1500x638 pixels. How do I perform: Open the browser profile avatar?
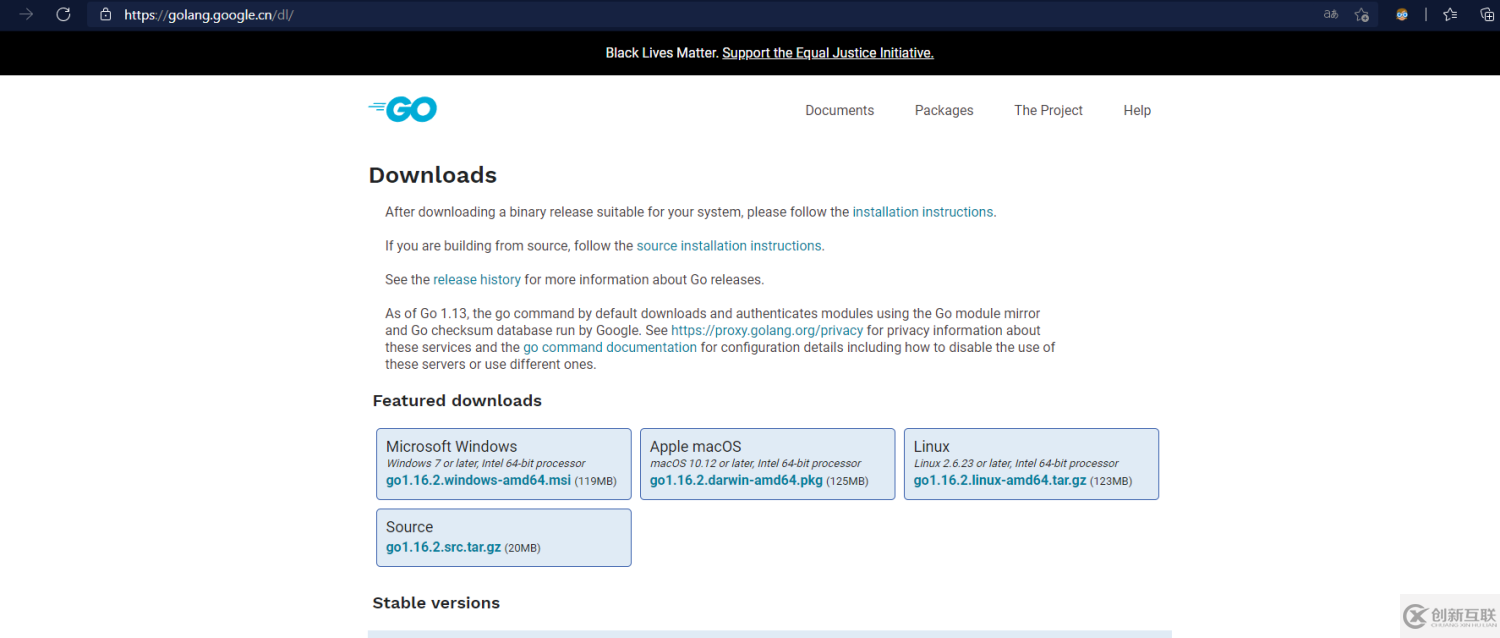coord(1402,14)
